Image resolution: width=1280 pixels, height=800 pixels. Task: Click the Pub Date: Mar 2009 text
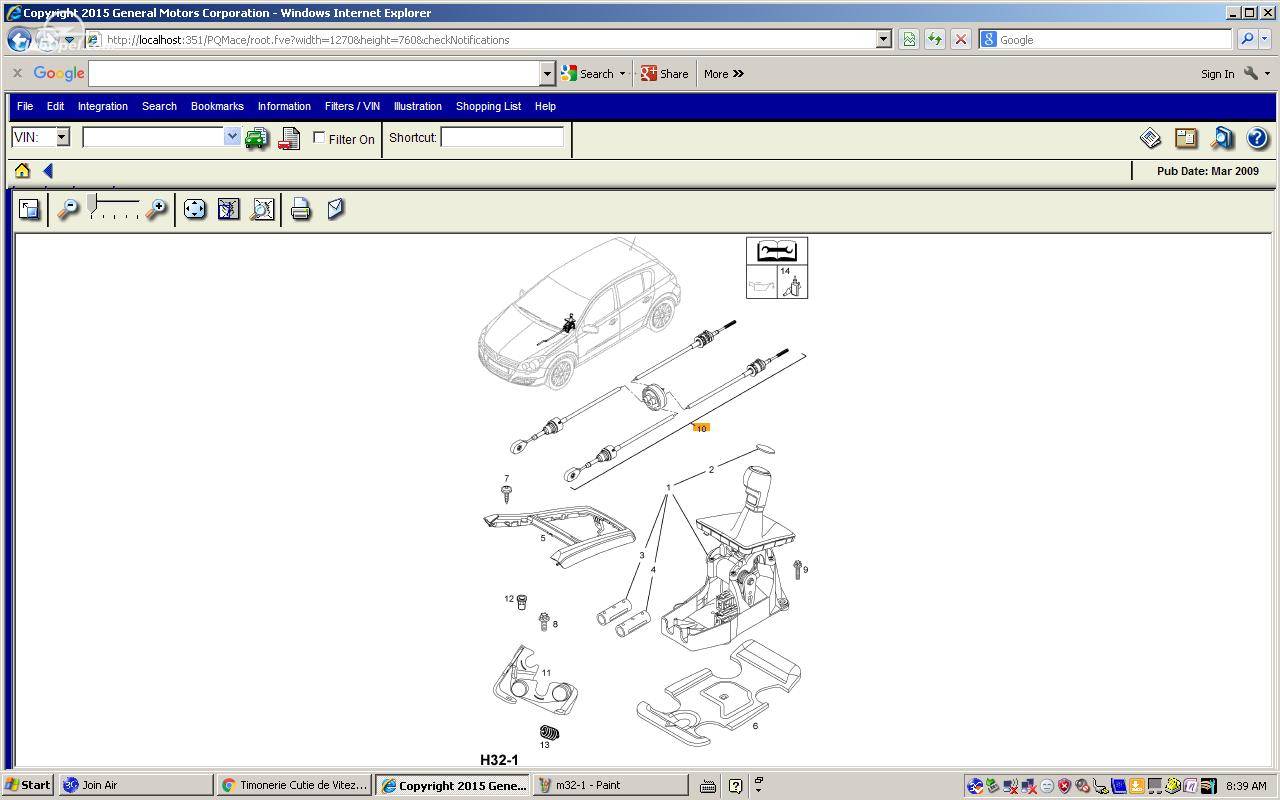(1208, 171)
